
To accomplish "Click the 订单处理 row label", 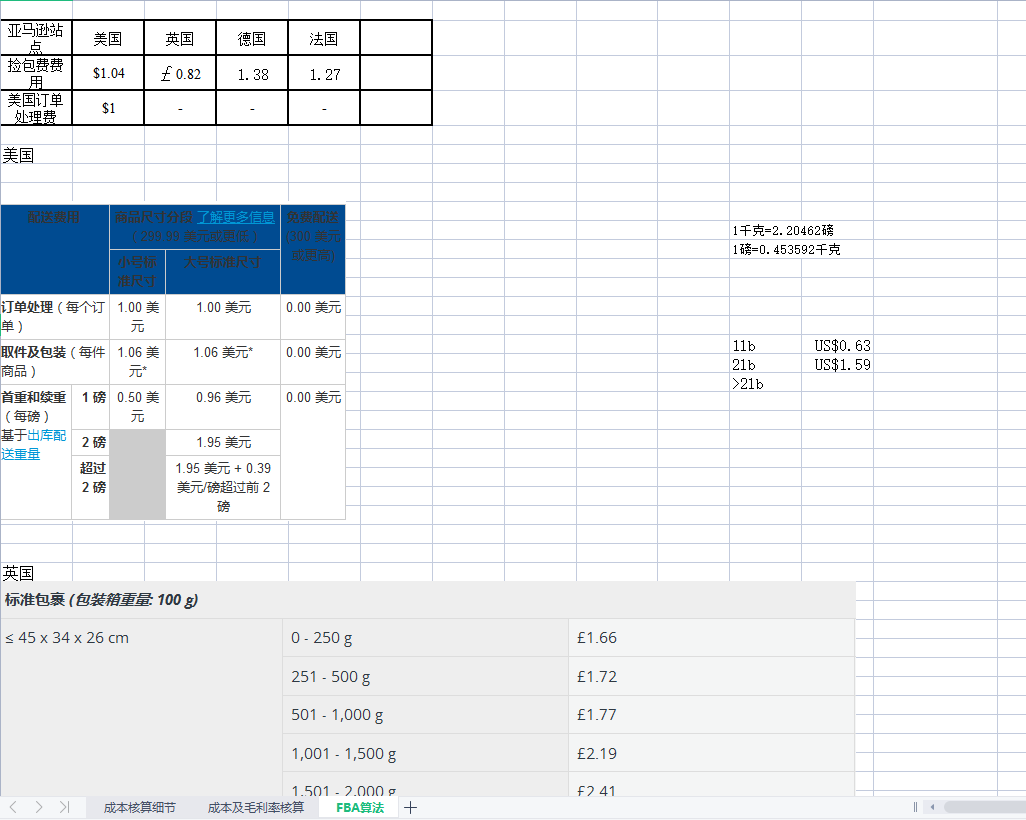I will (53, 317).
